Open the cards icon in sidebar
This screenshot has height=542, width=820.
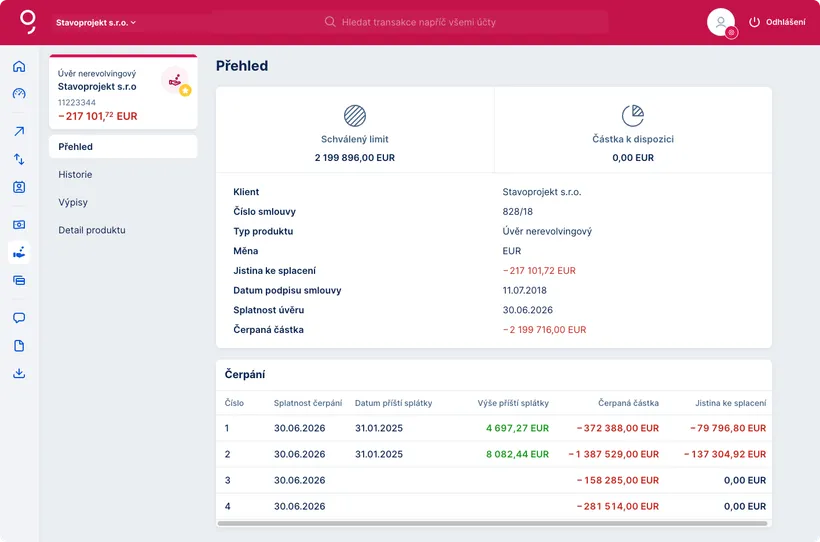click(x=19, y=281)
